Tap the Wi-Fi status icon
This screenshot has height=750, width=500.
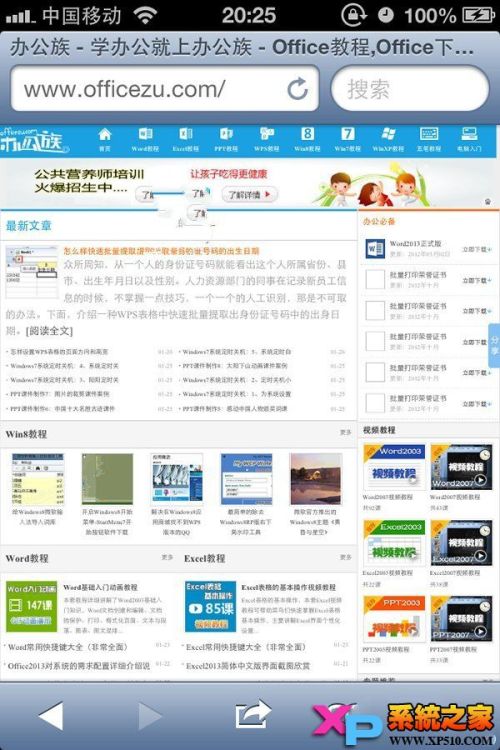coord(145,15)
